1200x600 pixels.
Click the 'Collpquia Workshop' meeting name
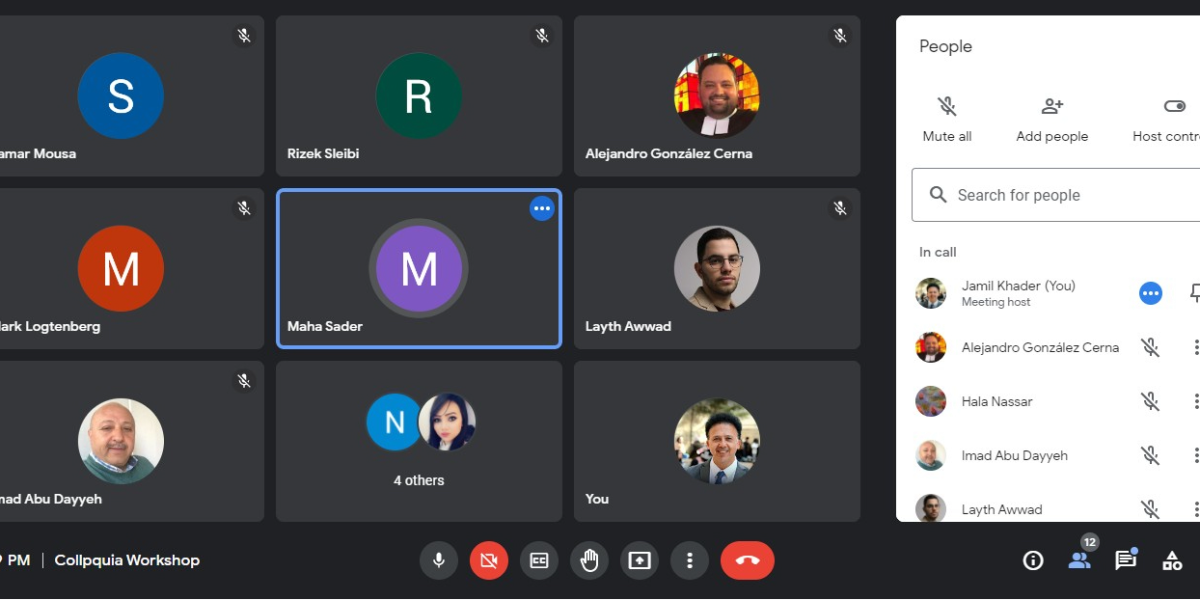(x=127, y=560)
